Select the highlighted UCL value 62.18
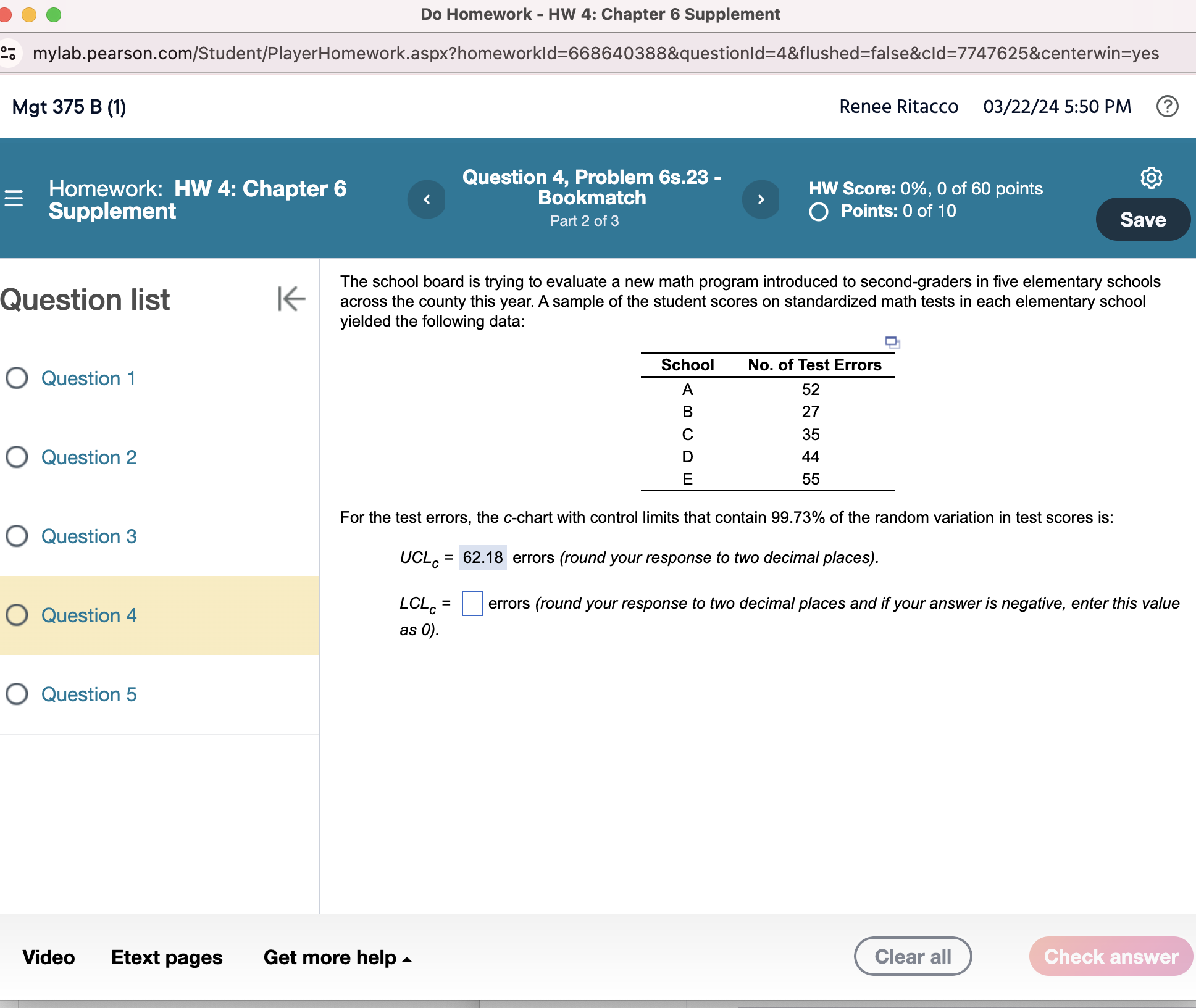This screenshot has width=1196, height=1008. point(482,556)
